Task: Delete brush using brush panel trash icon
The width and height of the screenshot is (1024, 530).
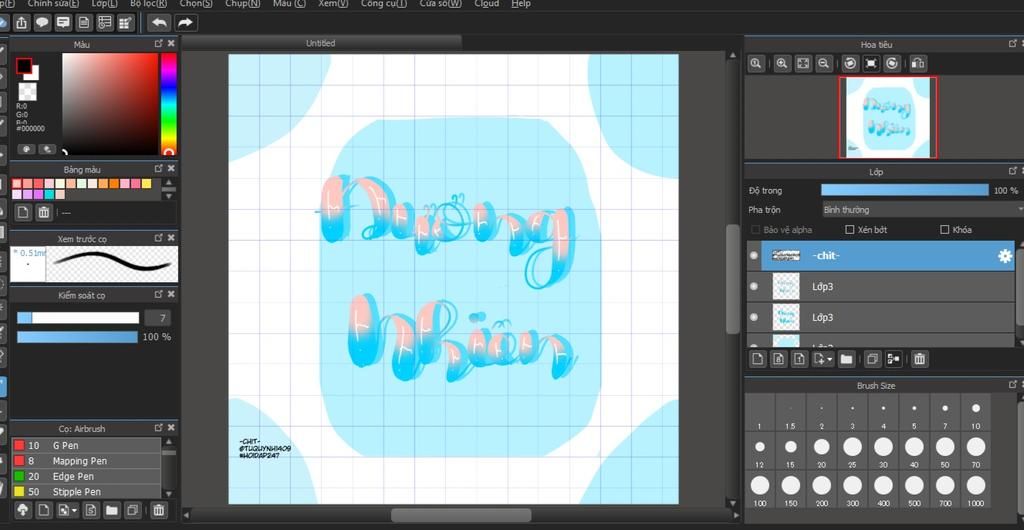Action: pos(159,510)
